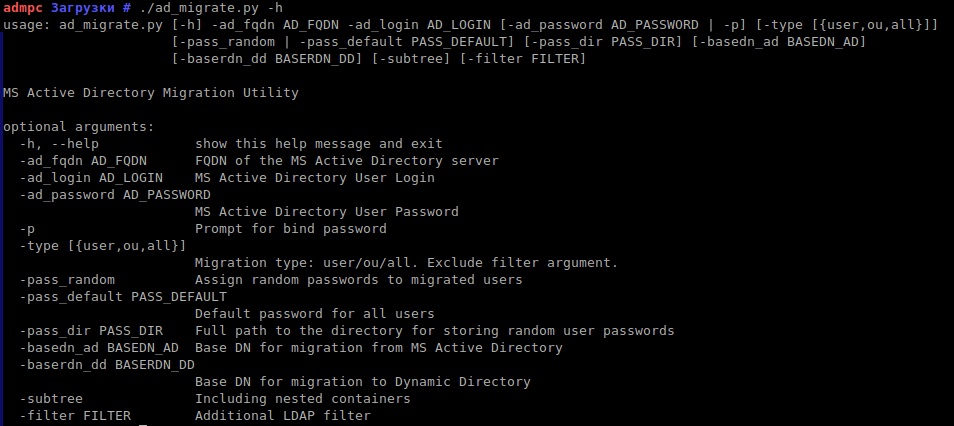Viewport: 954px width, 426px height.
Task: Click 'MS Active Directory Migration Utility' title line
Action: [150, 93]
